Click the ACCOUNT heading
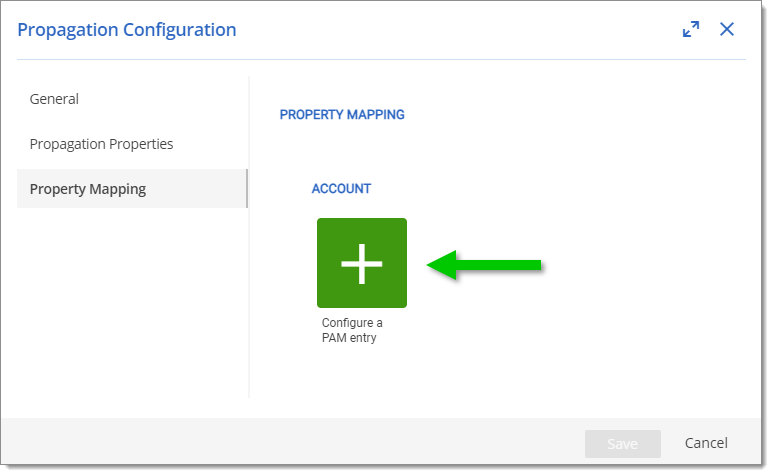 [341, 189]
